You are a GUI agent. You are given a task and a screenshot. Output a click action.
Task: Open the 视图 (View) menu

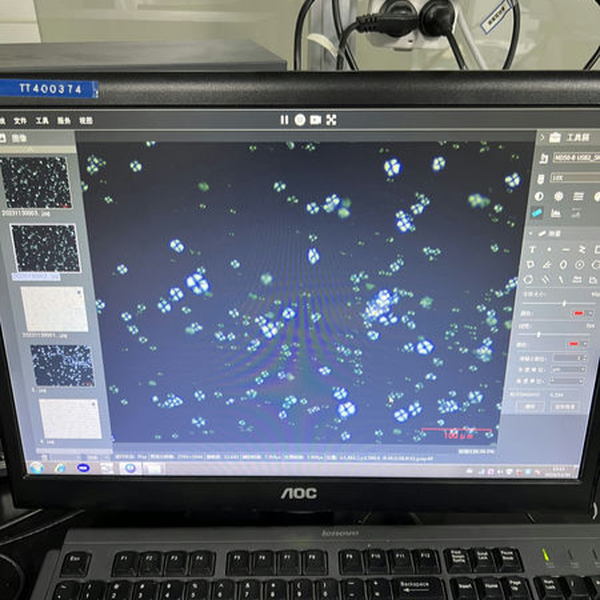pos(86,119)
